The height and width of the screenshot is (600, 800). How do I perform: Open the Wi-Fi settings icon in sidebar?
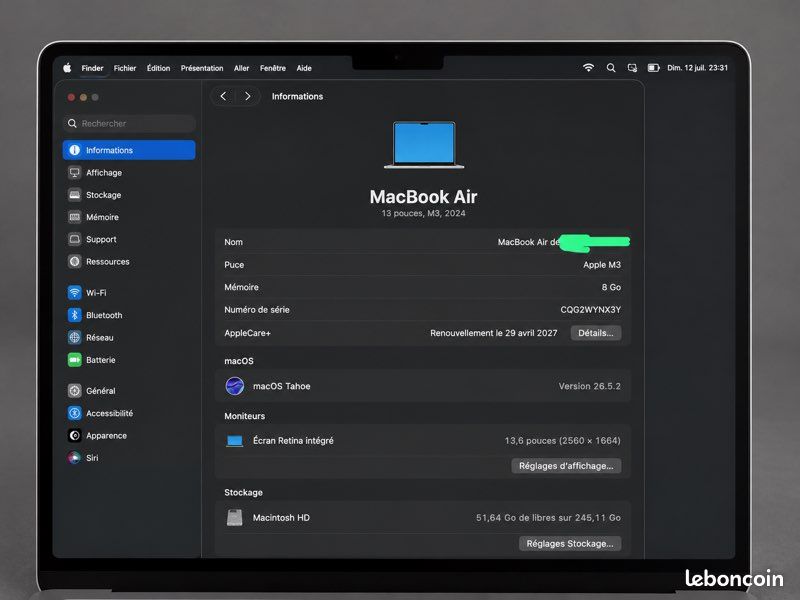74,292
